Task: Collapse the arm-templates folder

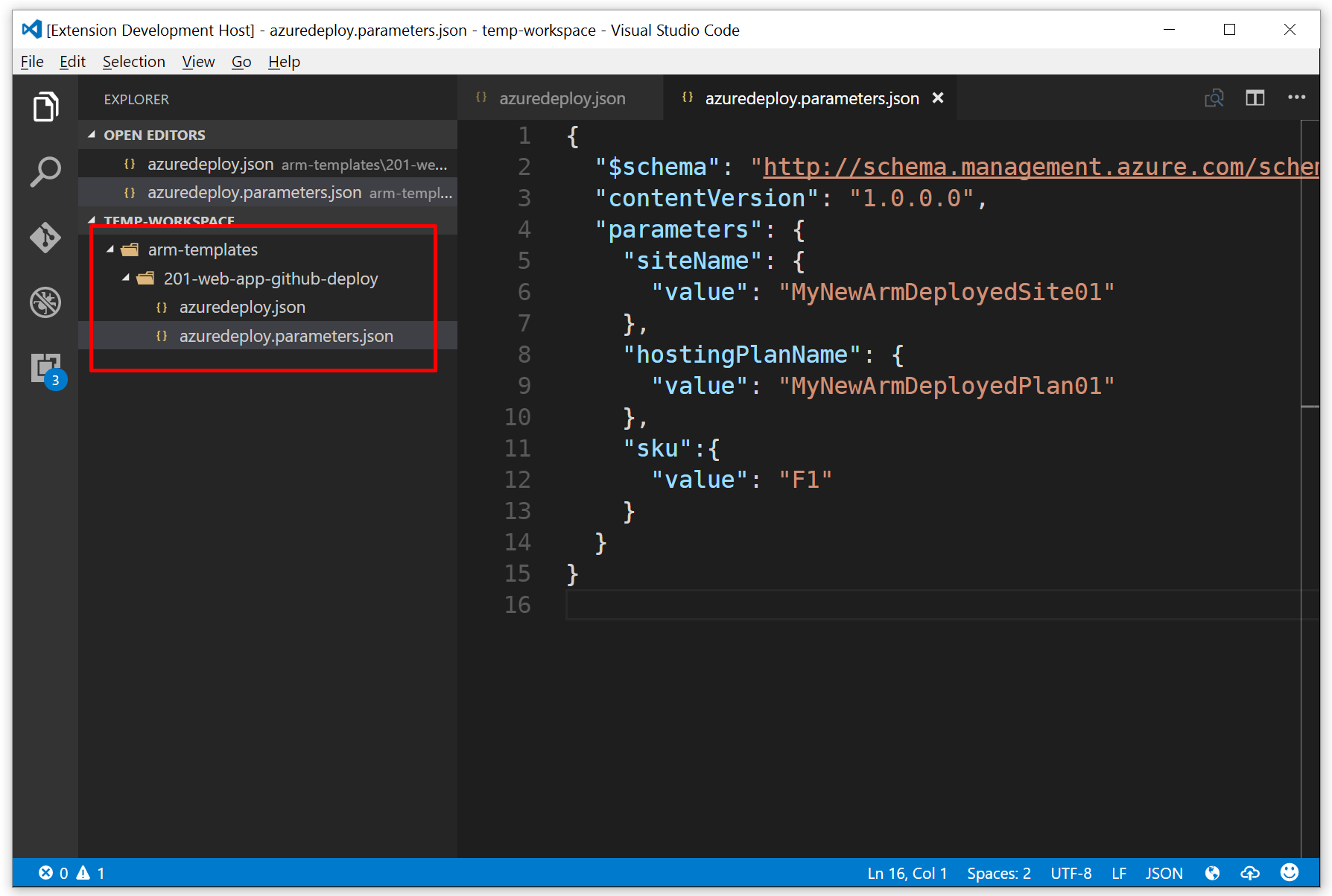Action: click(110, 250)
